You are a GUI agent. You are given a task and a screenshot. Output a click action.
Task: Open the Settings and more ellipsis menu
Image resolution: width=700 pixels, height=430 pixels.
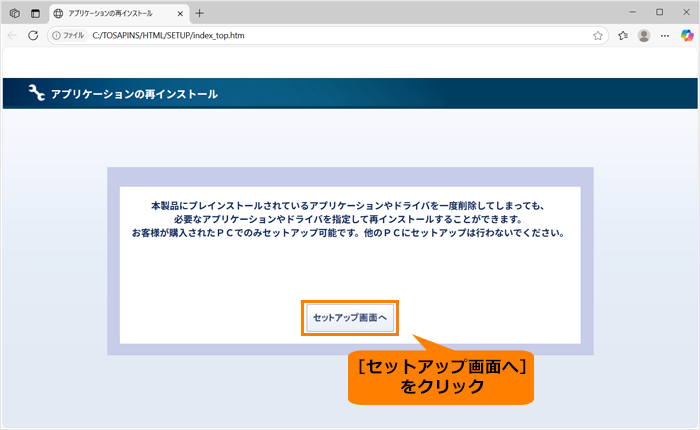pyautogui.click(x=665, y=36)
